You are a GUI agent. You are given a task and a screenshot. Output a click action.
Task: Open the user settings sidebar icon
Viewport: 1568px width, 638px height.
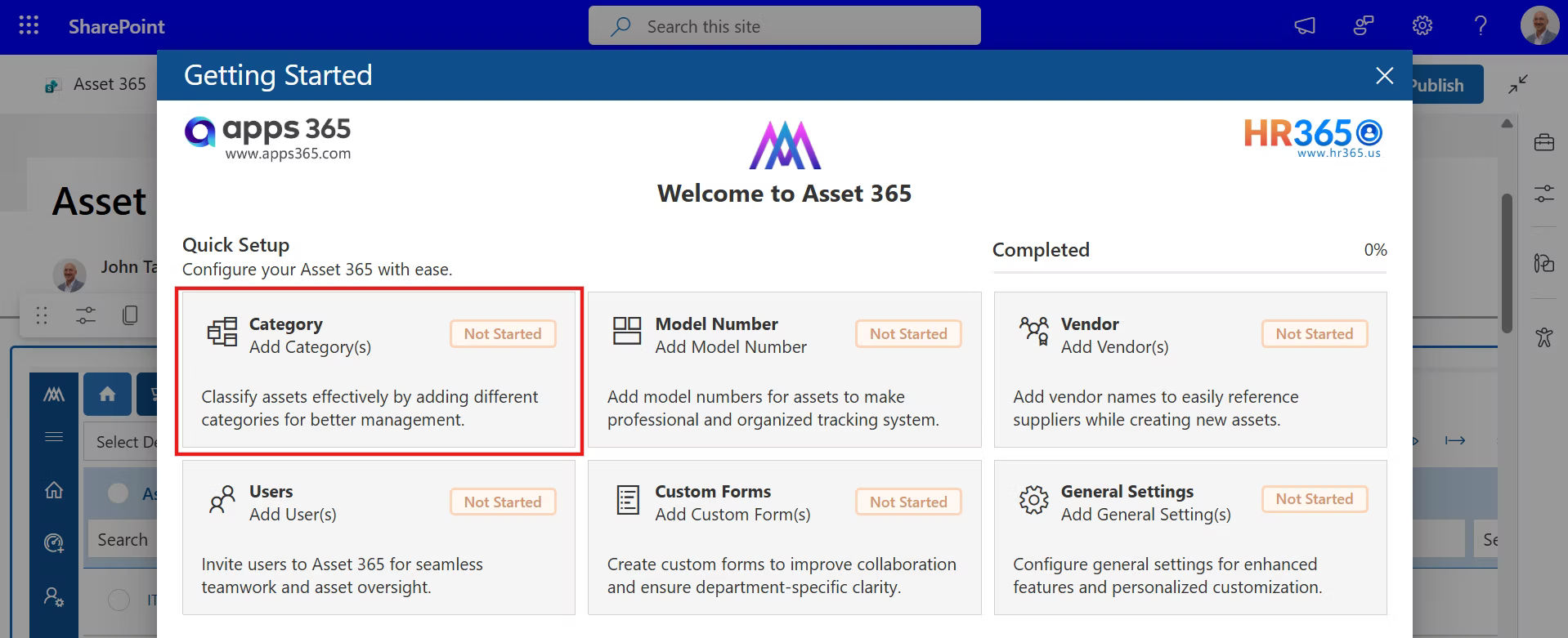pos(54,597)
